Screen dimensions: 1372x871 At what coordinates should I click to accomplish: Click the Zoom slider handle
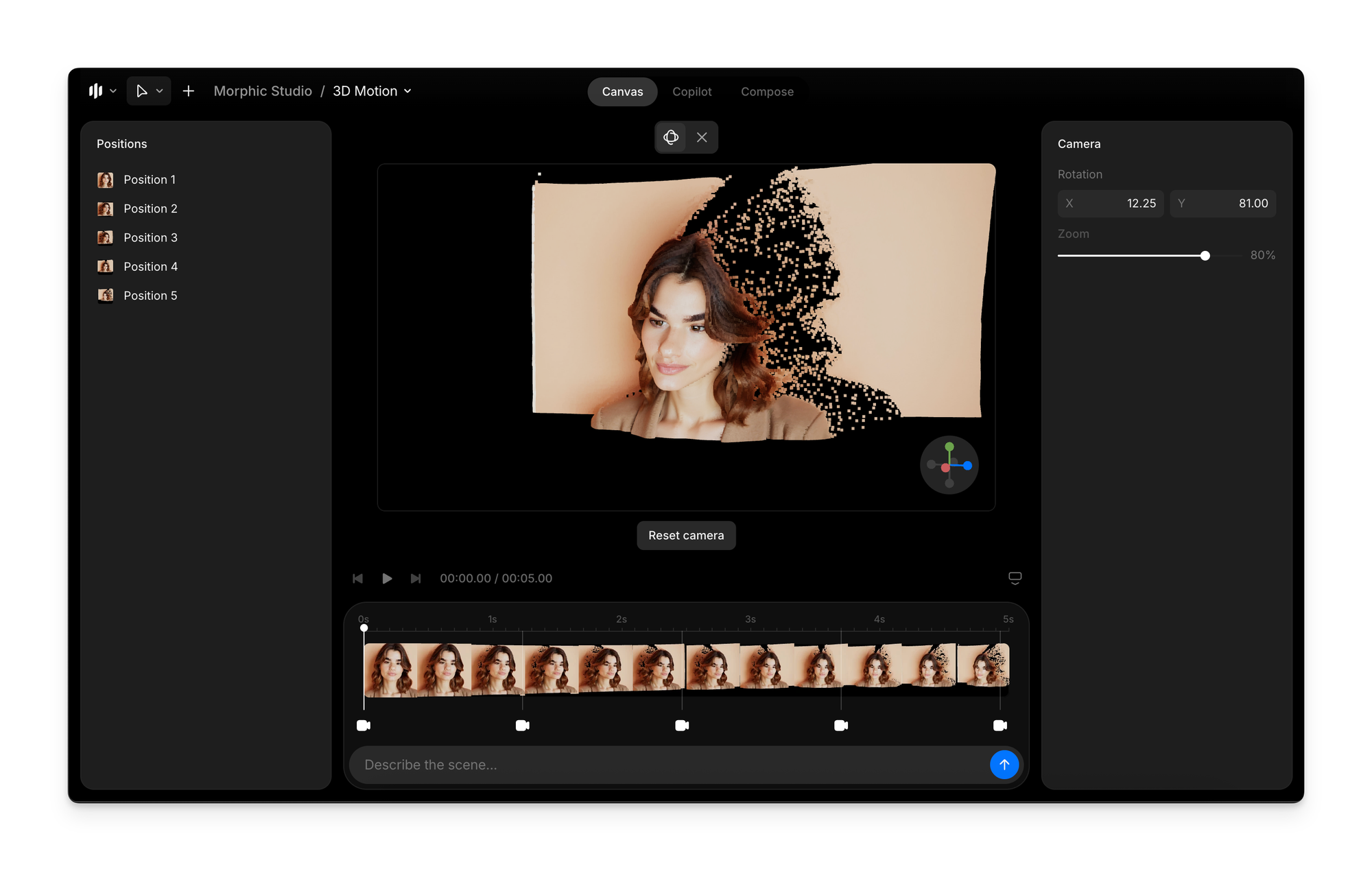[x=1205, y=255]
